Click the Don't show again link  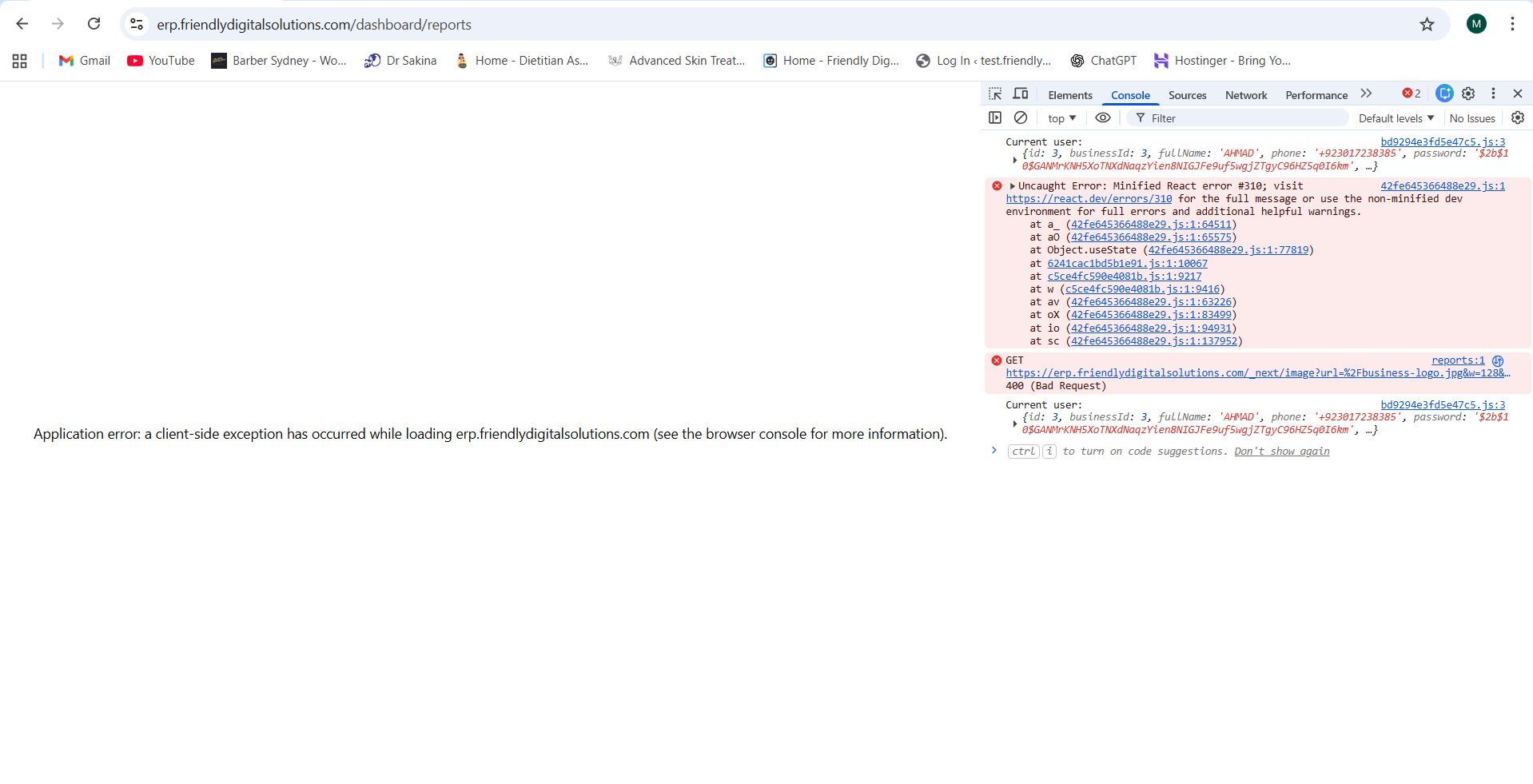pos(1281,452)
